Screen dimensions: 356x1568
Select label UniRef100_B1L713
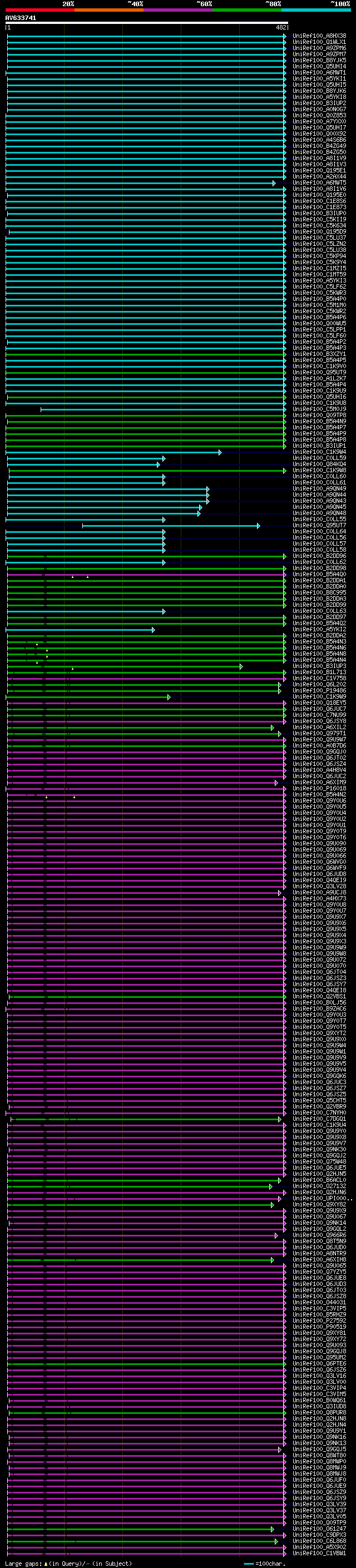click(x=319, y=672)
